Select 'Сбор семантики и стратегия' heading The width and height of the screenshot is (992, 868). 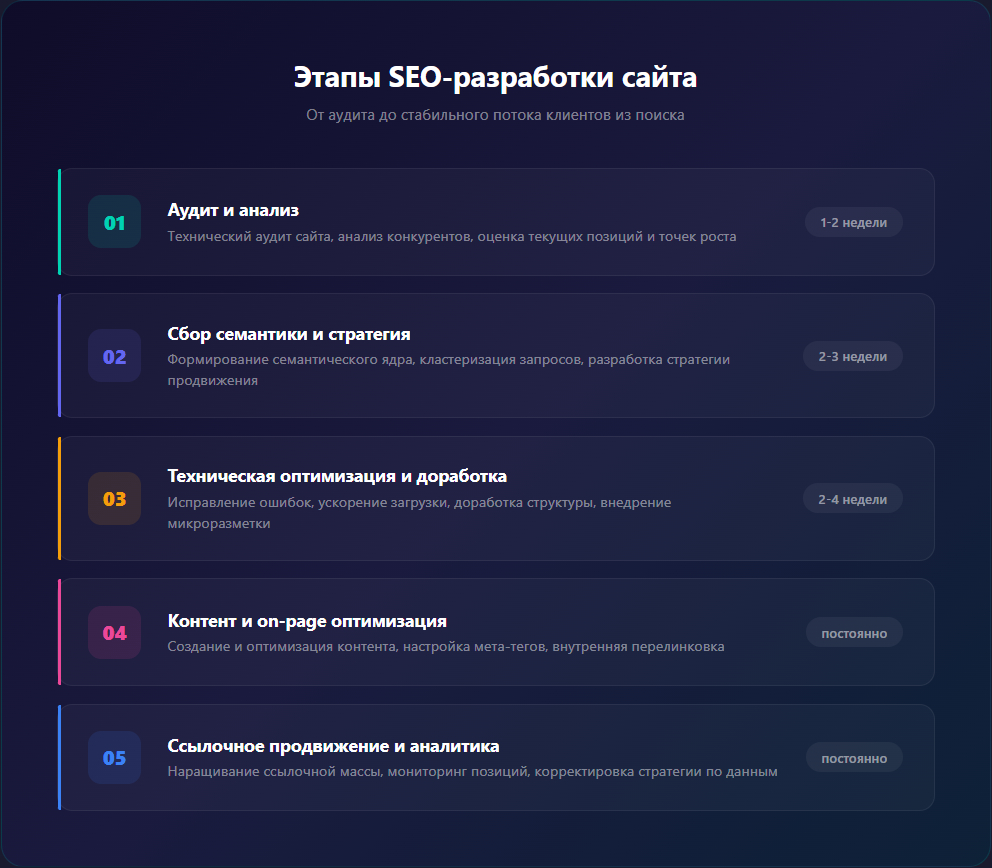tap(288, 334)
